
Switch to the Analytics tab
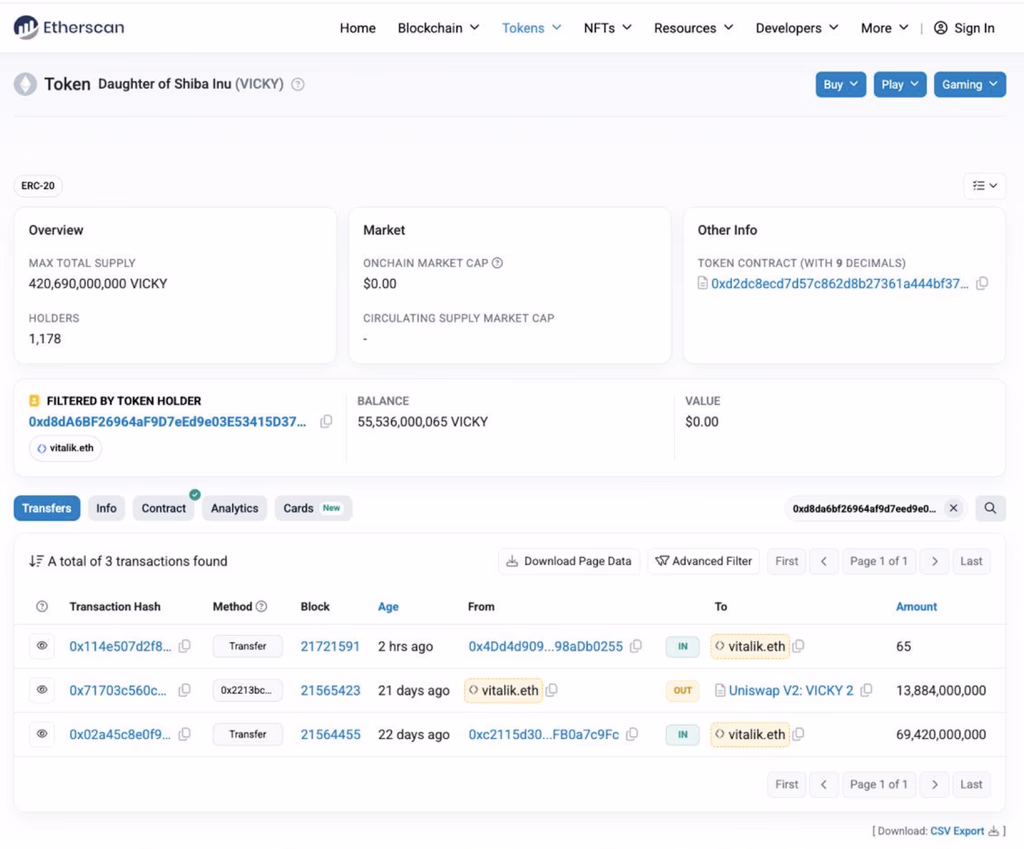pyautogui.click(x=234, y=508)
